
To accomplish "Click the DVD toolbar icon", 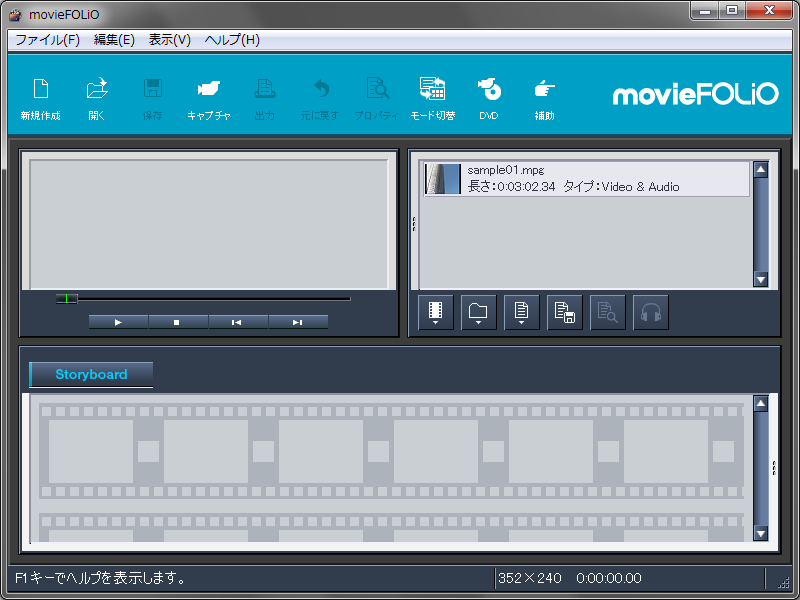I will [x=489, y=98].
